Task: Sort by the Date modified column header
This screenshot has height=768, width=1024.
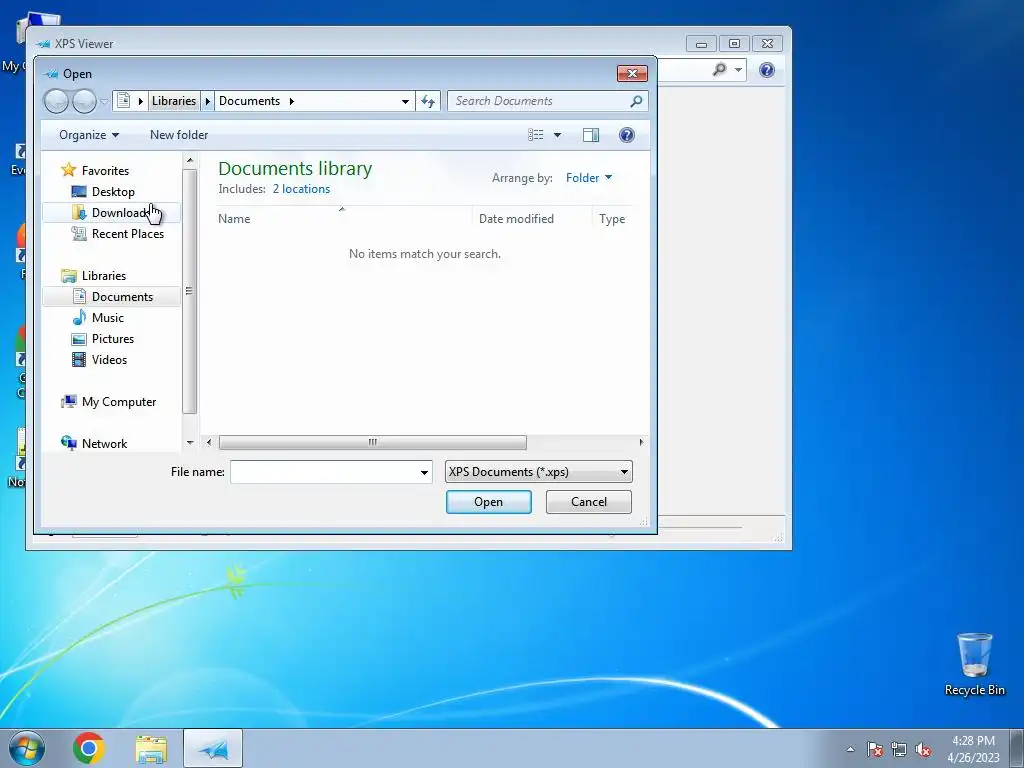Action: 532,219
